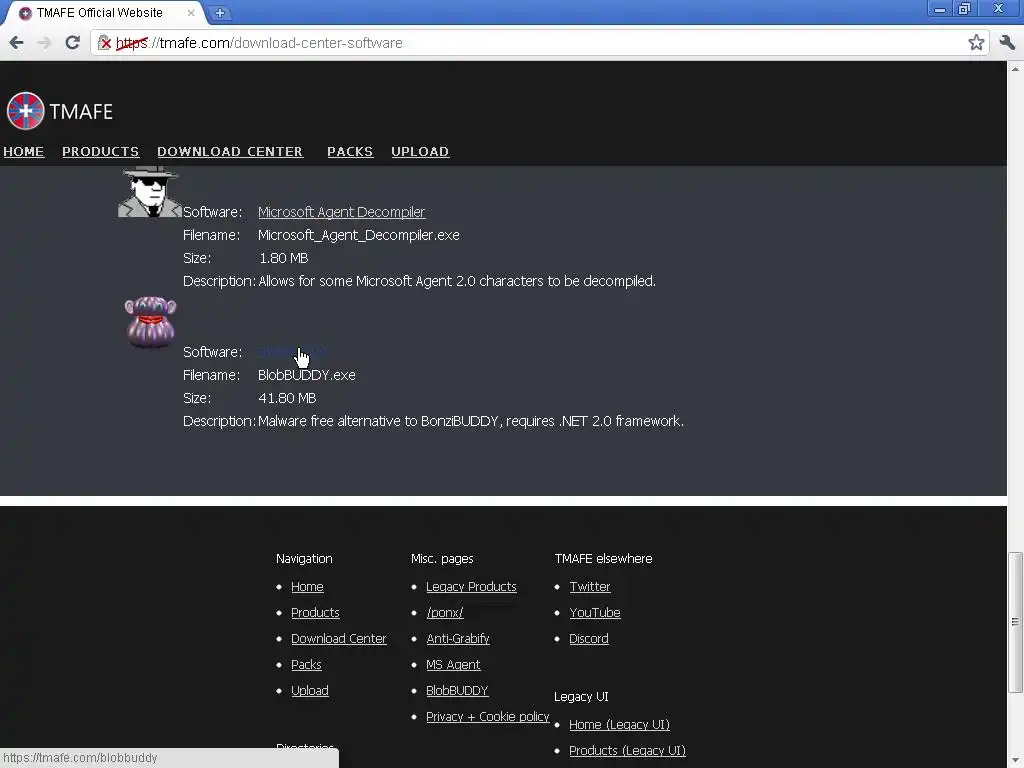Click the size value 41.80 MB
Screen dimensions: 1024x768
(x=287, y=398)
